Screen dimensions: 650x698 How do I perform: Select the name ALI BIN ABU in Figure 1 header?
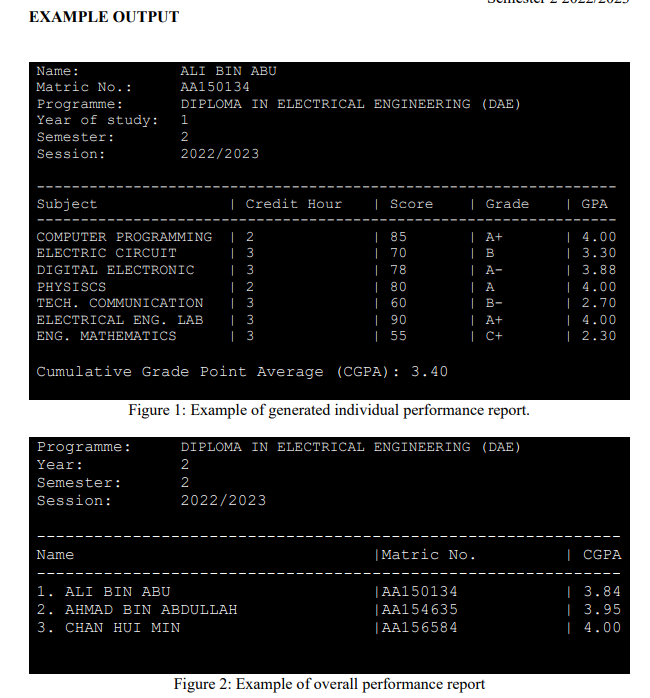(x=228, y=71)
